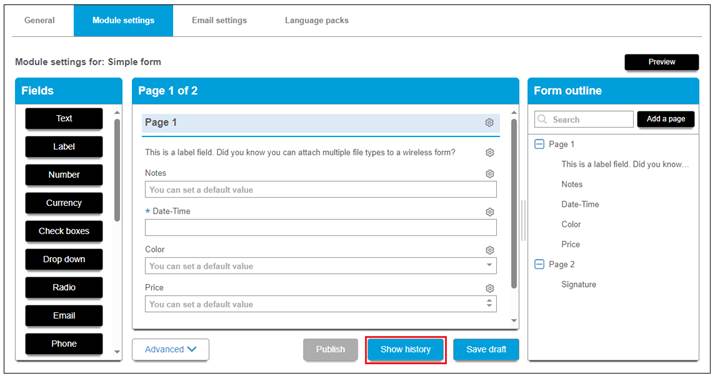
Task: Collapse Page 1 in the form outline
Action: point(540,144)
